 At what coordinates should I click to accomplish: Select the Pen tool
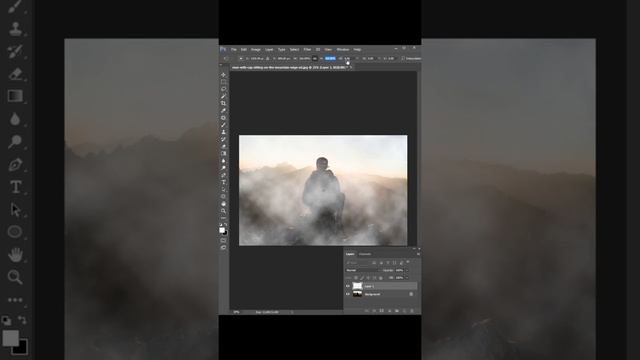pyautogui.click(x=223, y=176)
